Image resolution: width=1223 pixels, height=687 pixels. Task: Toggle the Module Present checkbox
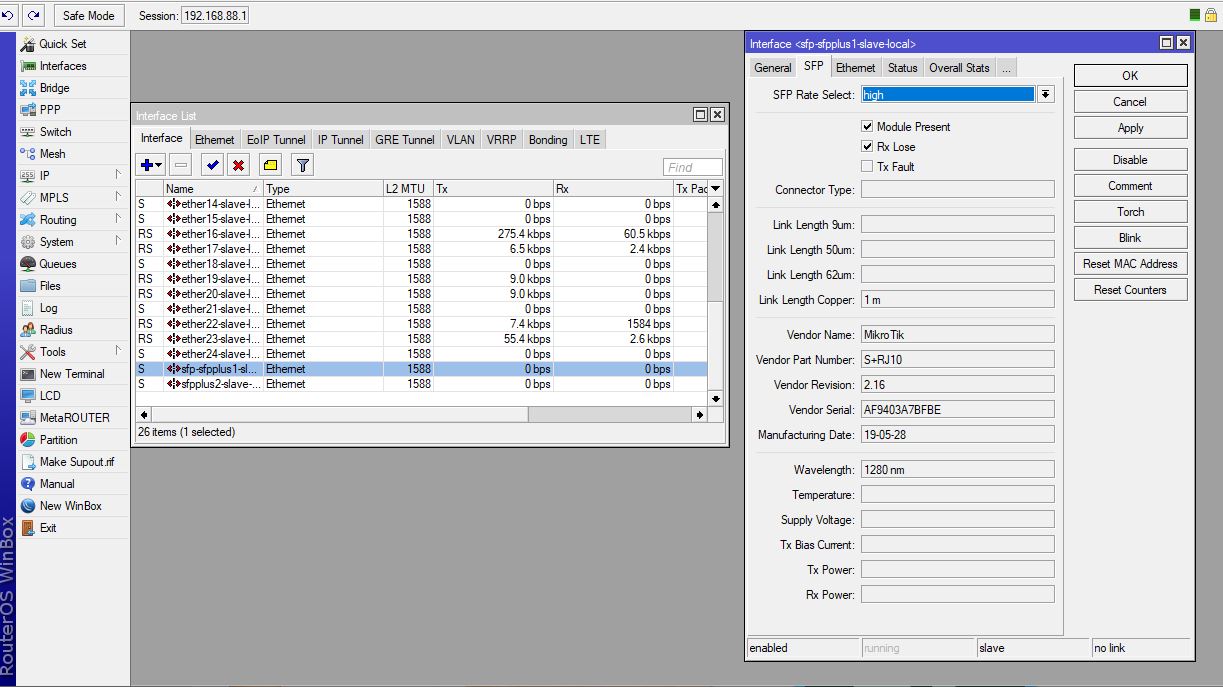click(x=867, y=127)
